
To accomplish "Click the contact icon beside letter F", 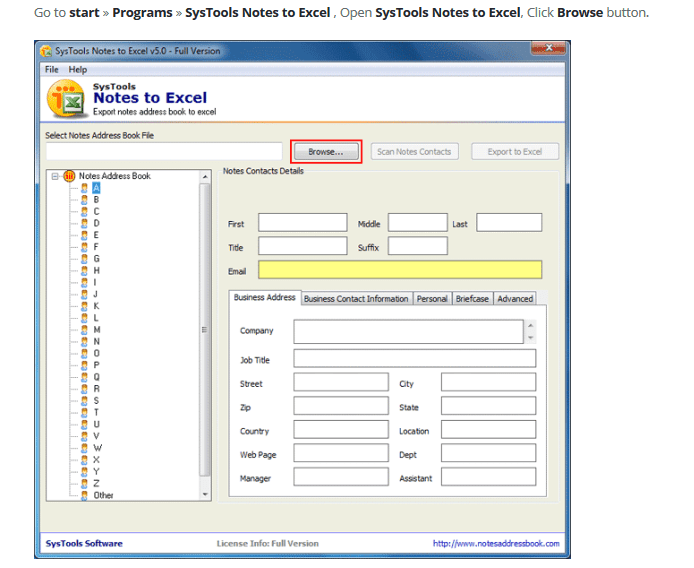I will tap(84, 247).
